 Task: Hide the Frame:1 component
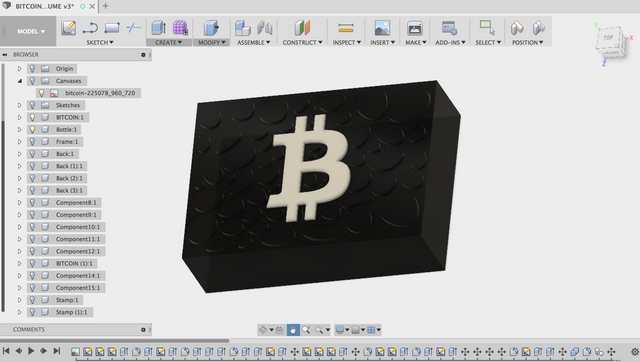pos(32,142)
